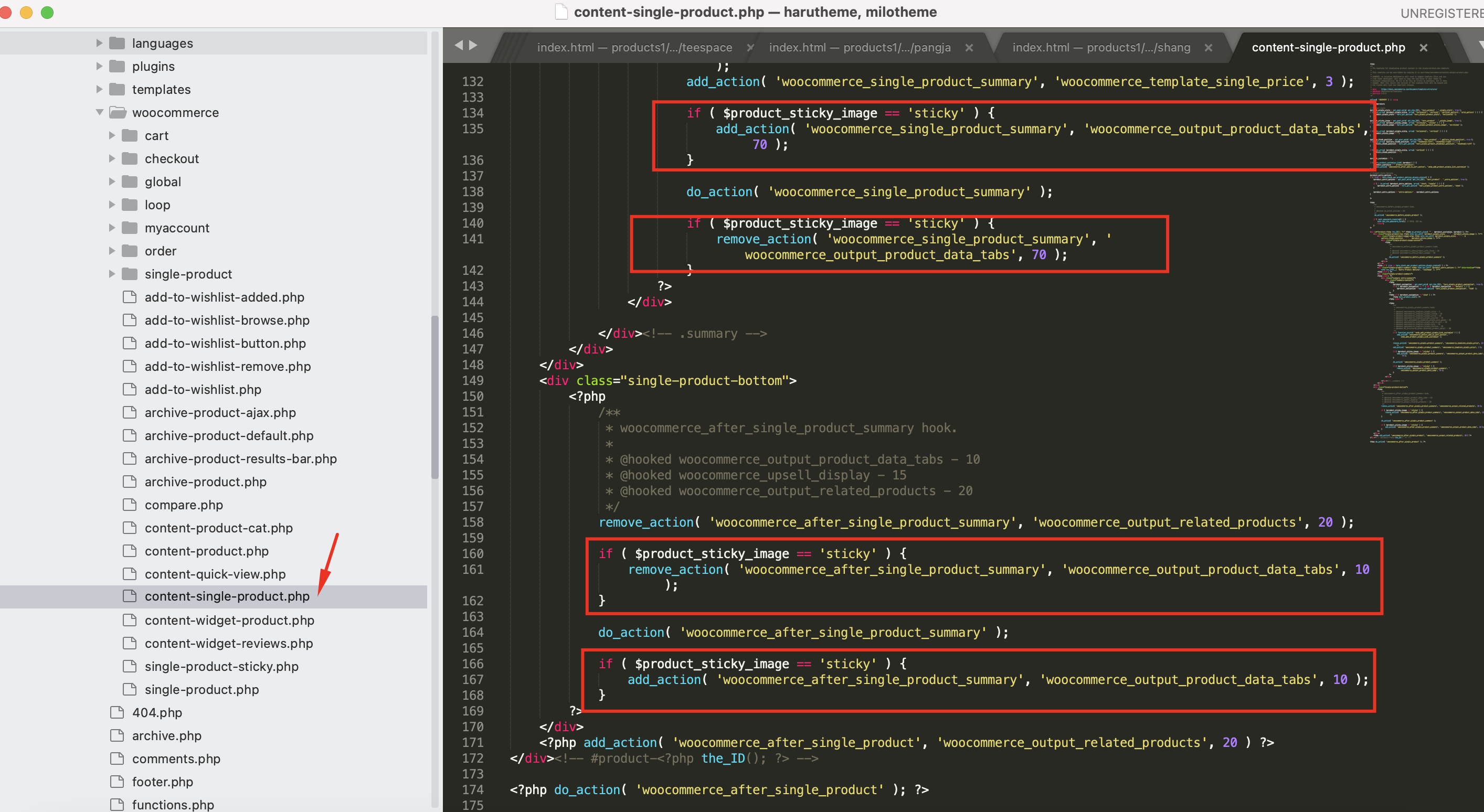
Task: Click the templates folder icon
Action: tap(118, 89)
